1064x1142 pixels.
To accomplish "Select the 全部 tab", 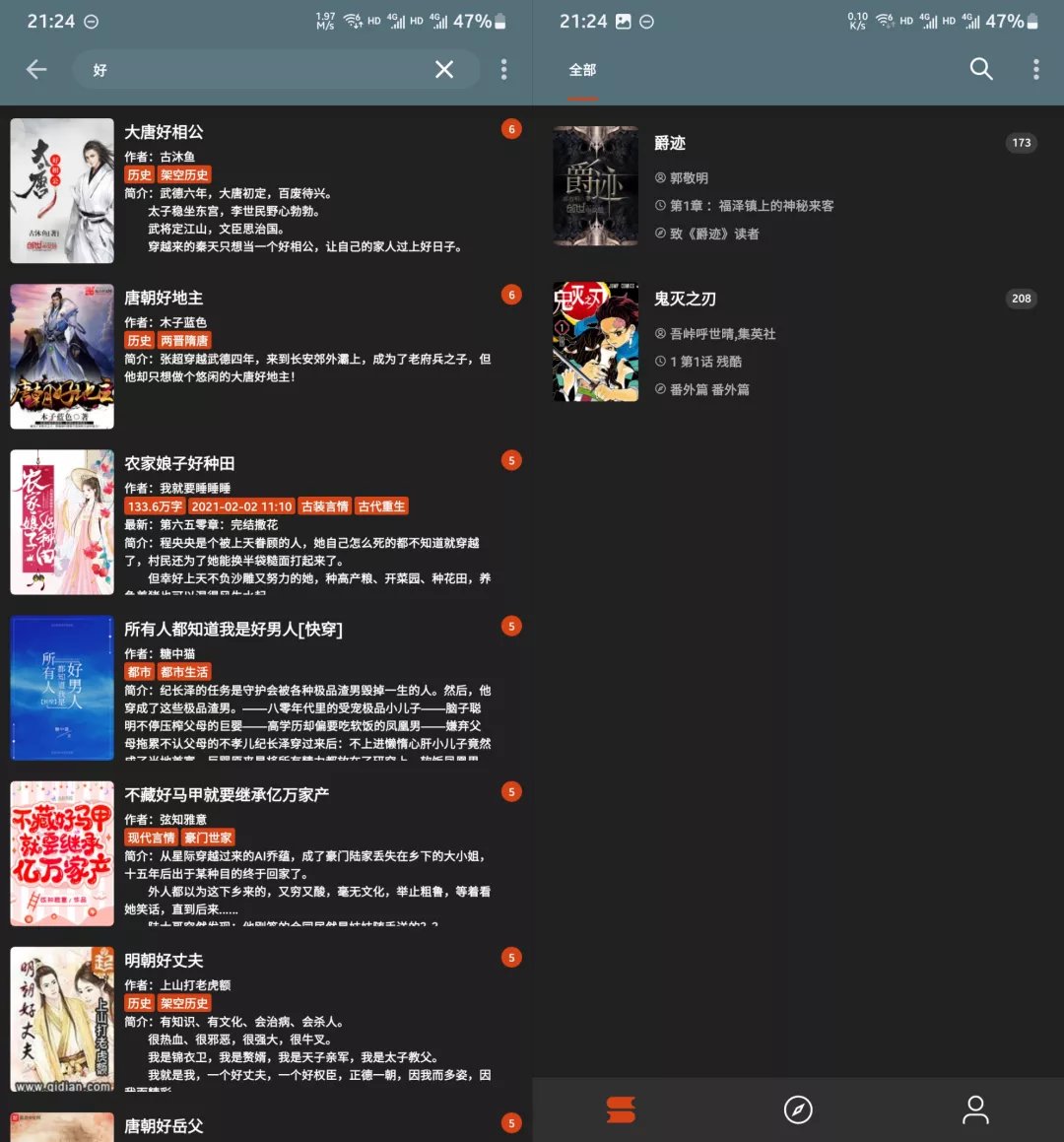I will tap(582, 70).
